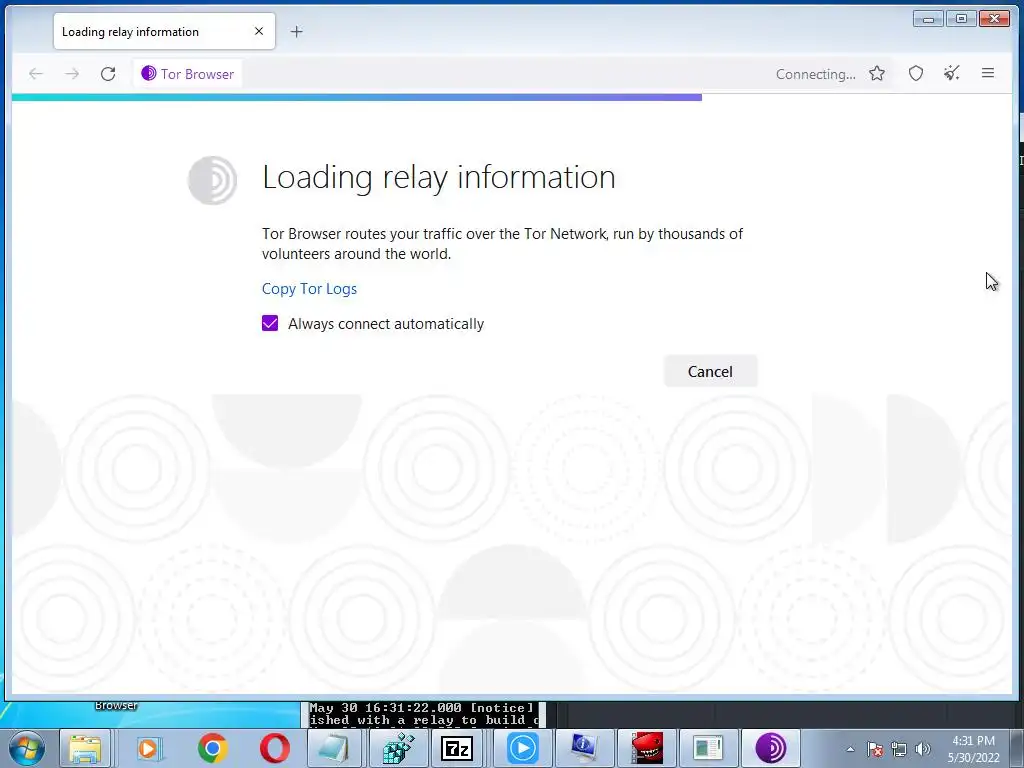The image size is (1024, 768).
Task: Cancel the Tor connection
Action: [711, 372]
